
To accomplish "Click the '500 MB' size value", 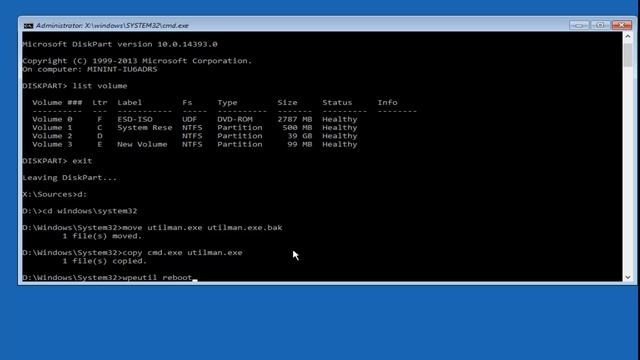I will [x=297, y=128].
